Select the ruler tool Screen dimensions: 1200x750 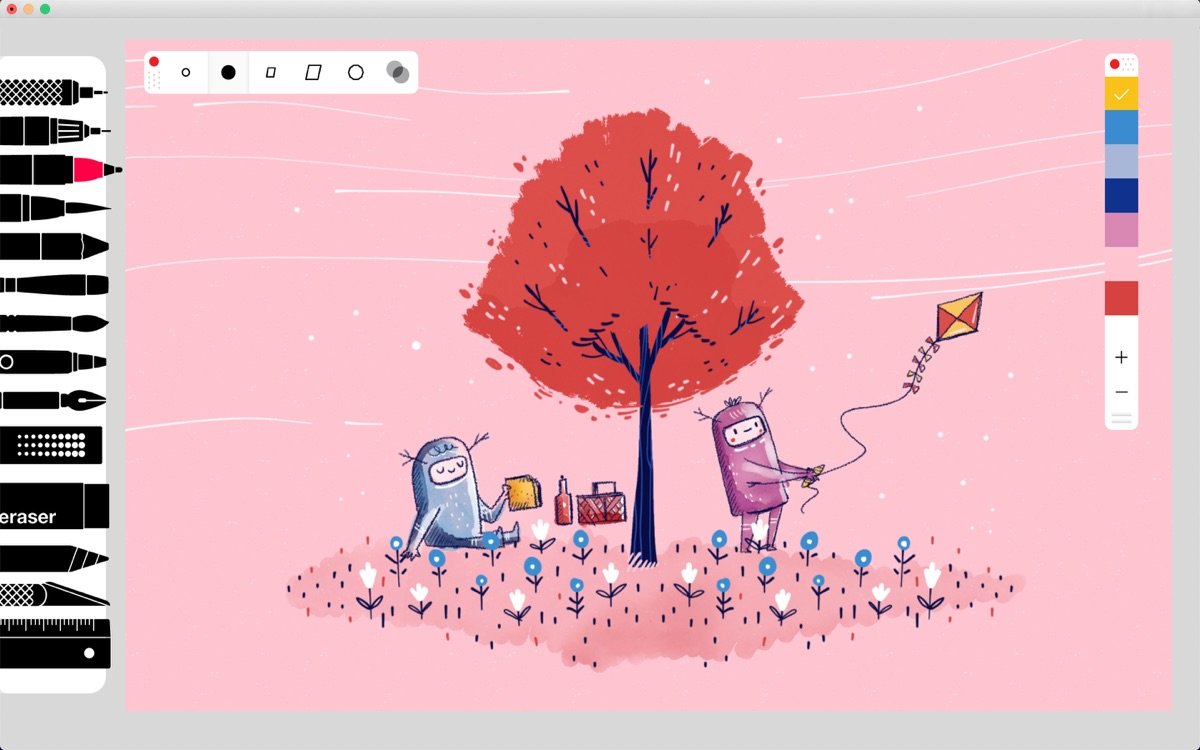coord(54,643)
